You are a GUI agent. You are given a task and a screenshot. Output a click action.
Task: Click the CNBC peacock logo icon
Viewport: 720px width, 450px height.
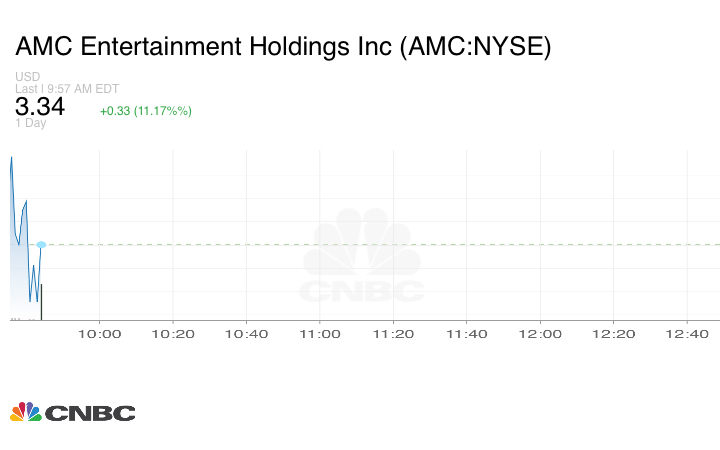click(25, 412)
